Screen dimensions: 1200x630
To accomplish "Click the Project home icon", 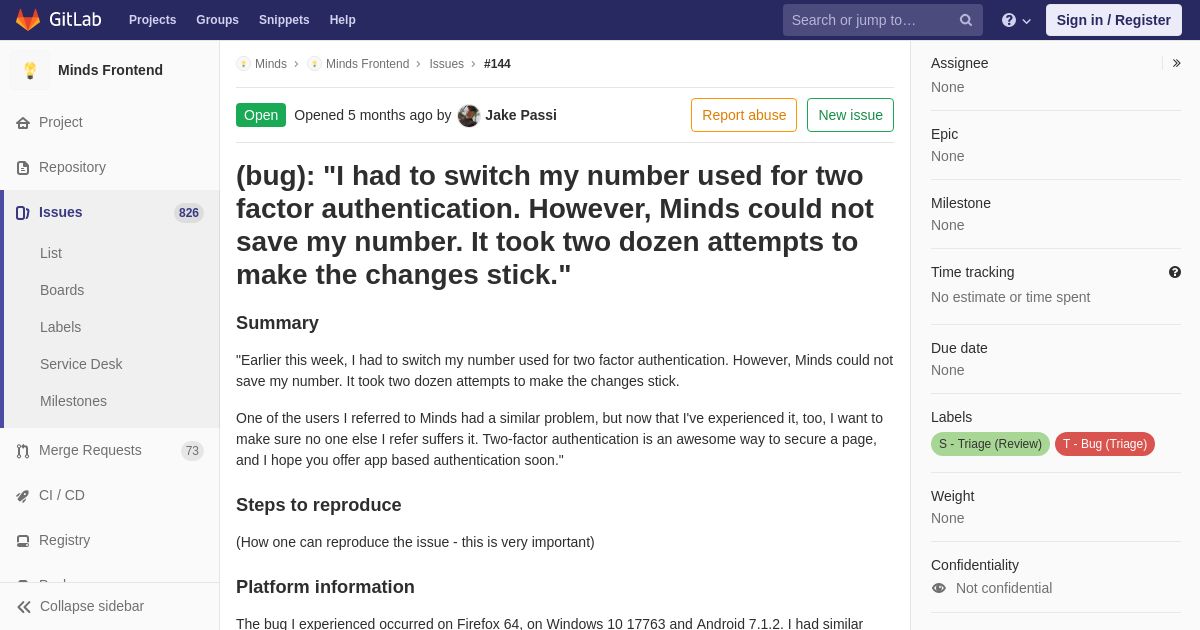I will tap(23, 123).
